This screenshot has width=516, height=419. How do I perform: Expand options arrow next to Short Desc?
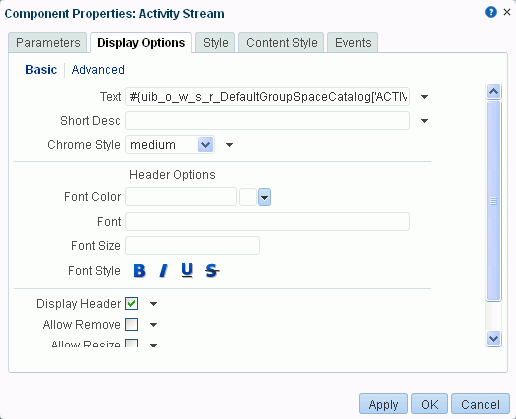(x=424, y=121)
